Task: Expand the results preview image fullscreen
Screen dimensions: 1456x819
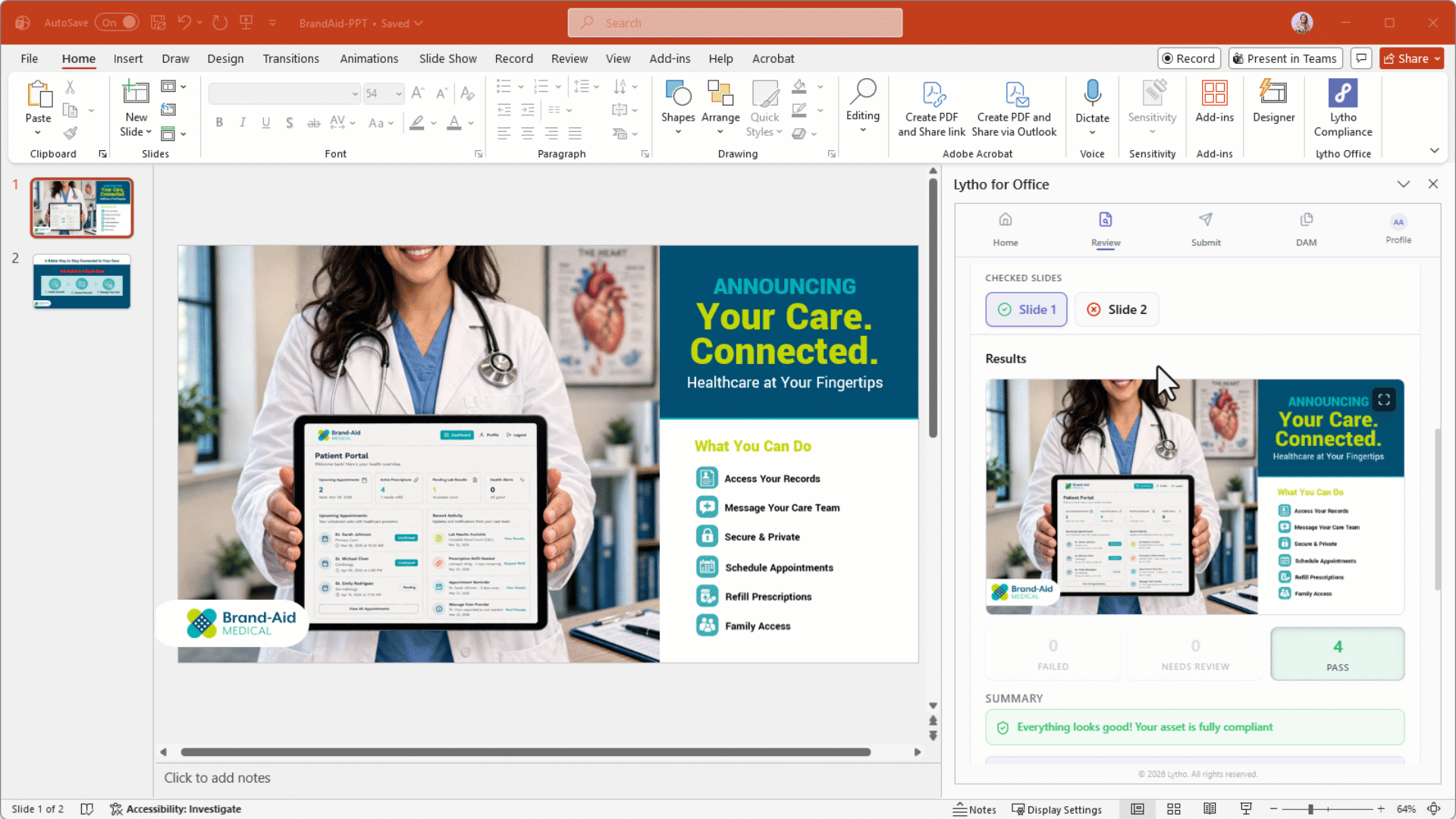Action: pos(1384,400)
